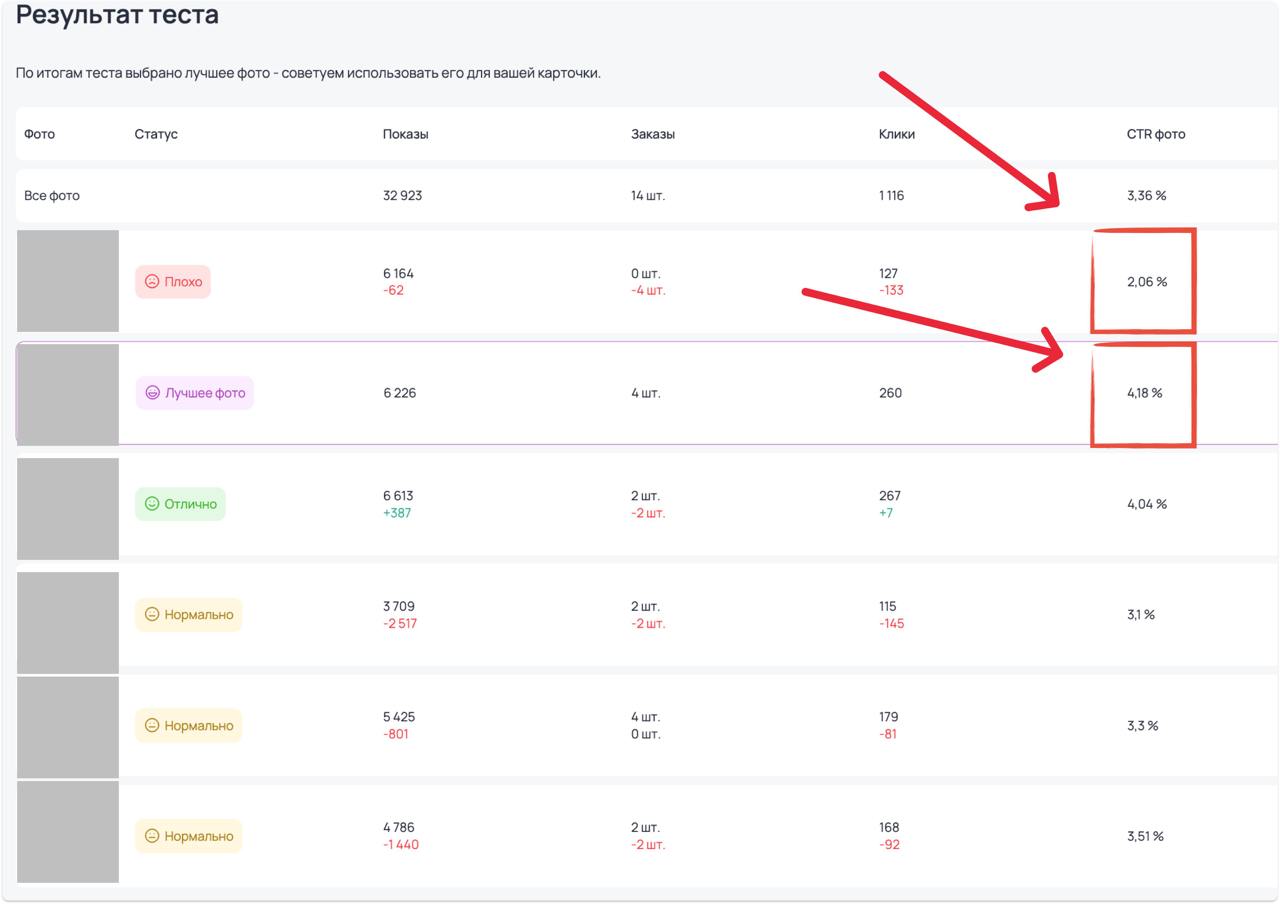Open photo thumbnail of the Плохо row
This screenshot has width=1280, height=904.
(x=68, y=281)
